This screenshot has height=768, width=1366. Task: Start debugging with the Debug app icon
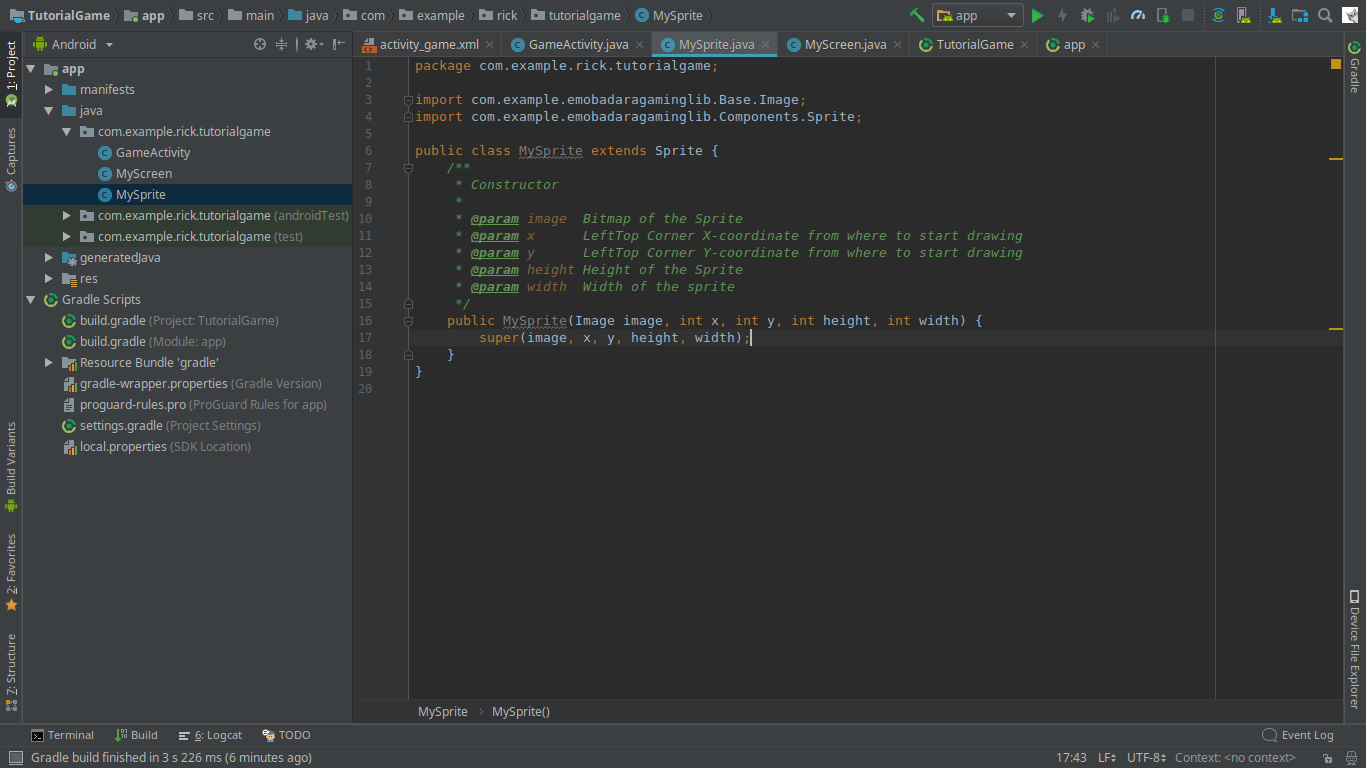1087,15
